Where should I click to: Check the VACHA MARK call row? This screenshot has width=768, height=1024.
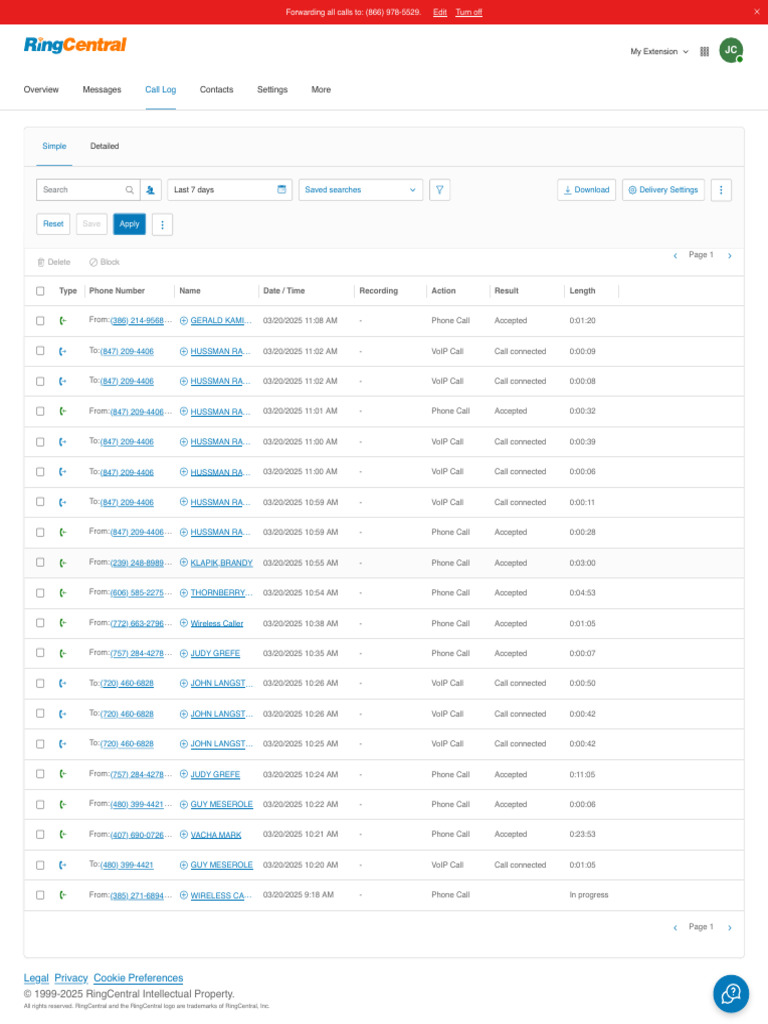[40, 835]
